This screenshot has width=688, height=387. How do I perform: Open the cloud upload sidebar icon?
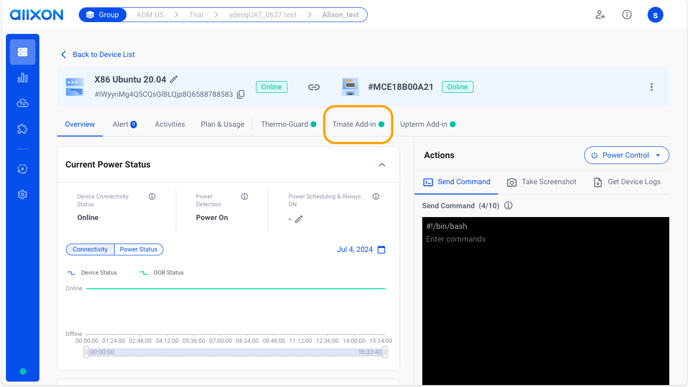pos(22,103)
